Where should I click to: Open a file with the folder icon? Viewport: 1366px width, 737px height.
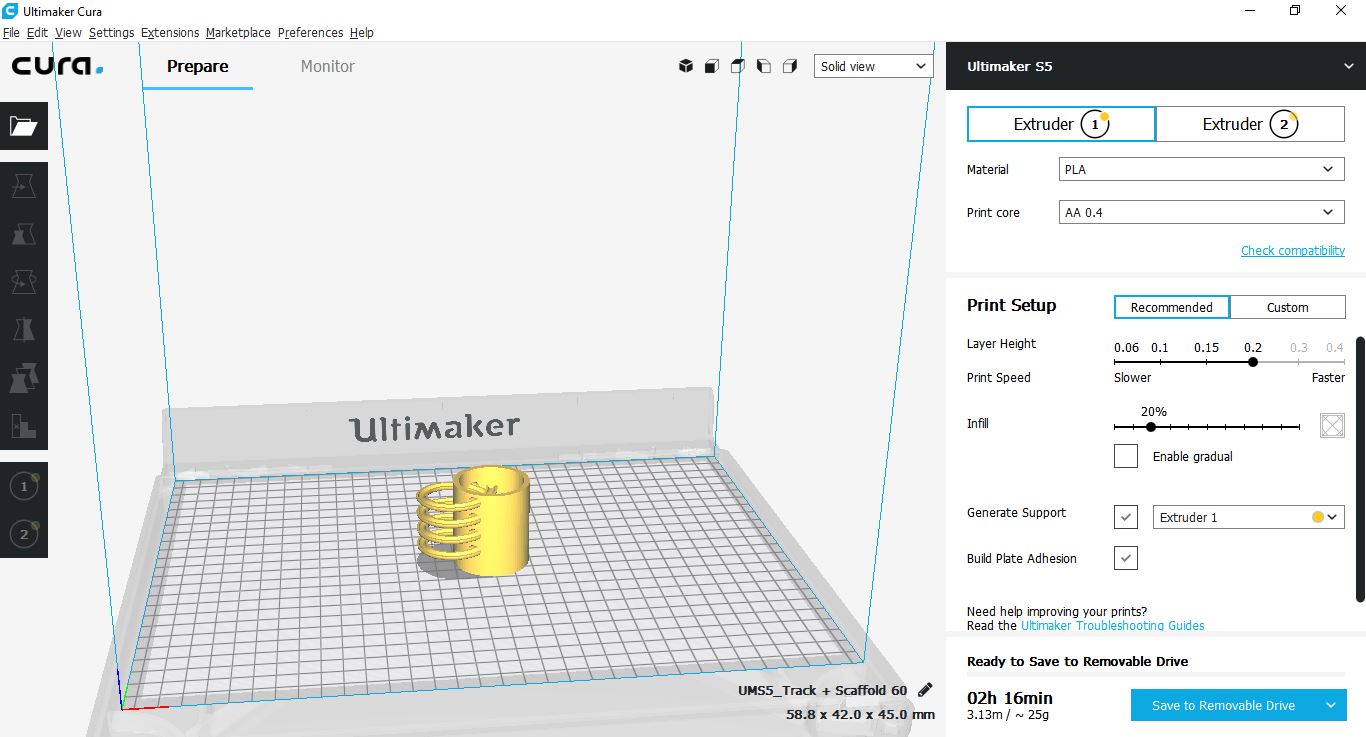pos(24,126)
